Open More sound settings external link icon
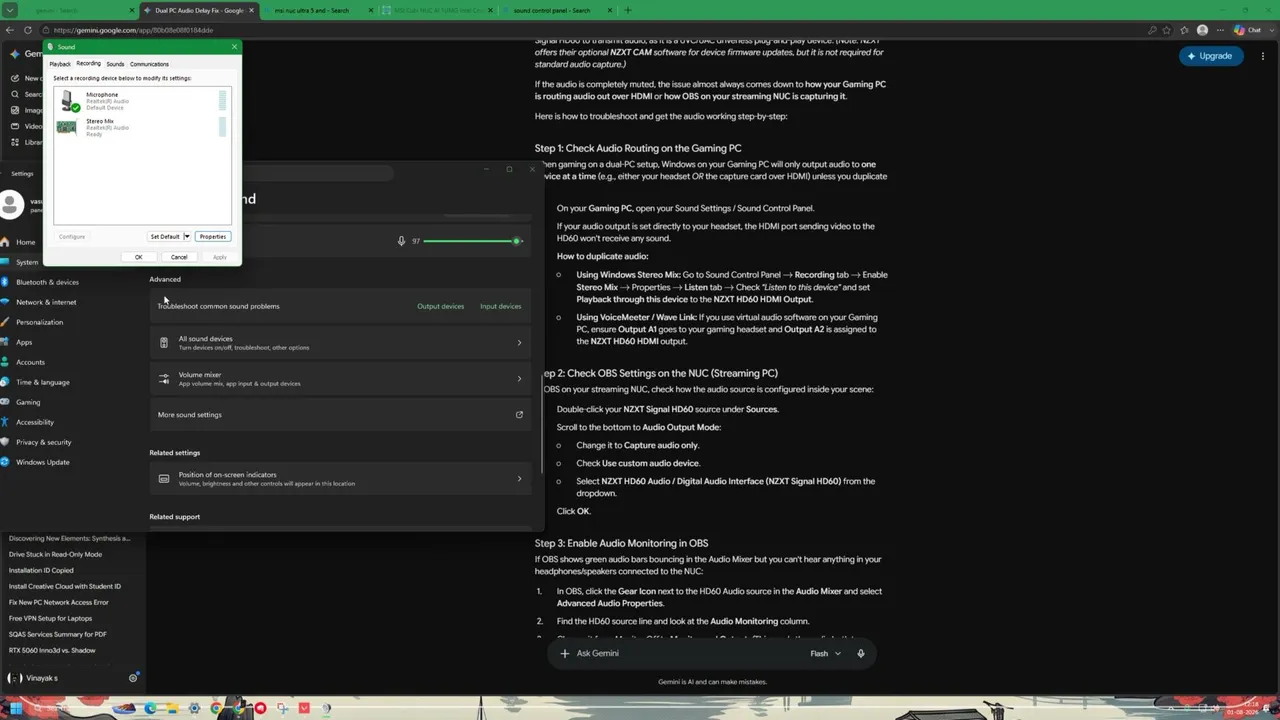 519,415
